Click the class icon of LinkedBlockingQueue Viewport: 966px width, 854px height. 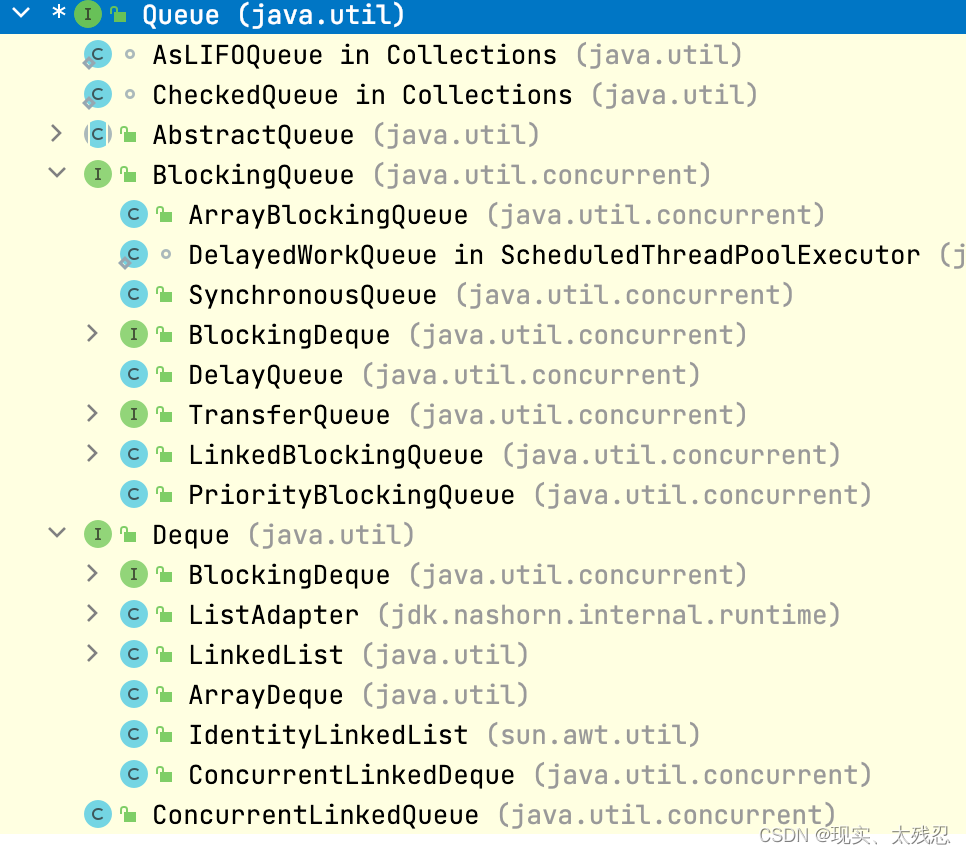click(x=133, y=455)
